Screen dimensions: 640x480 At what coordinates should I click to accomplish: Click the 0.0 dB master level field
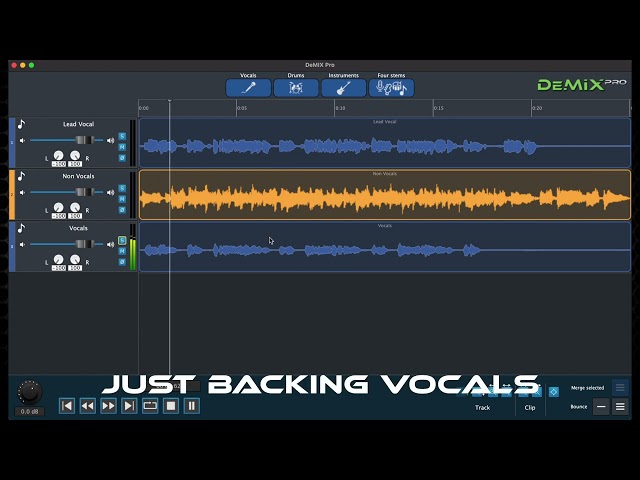[29, 411]
